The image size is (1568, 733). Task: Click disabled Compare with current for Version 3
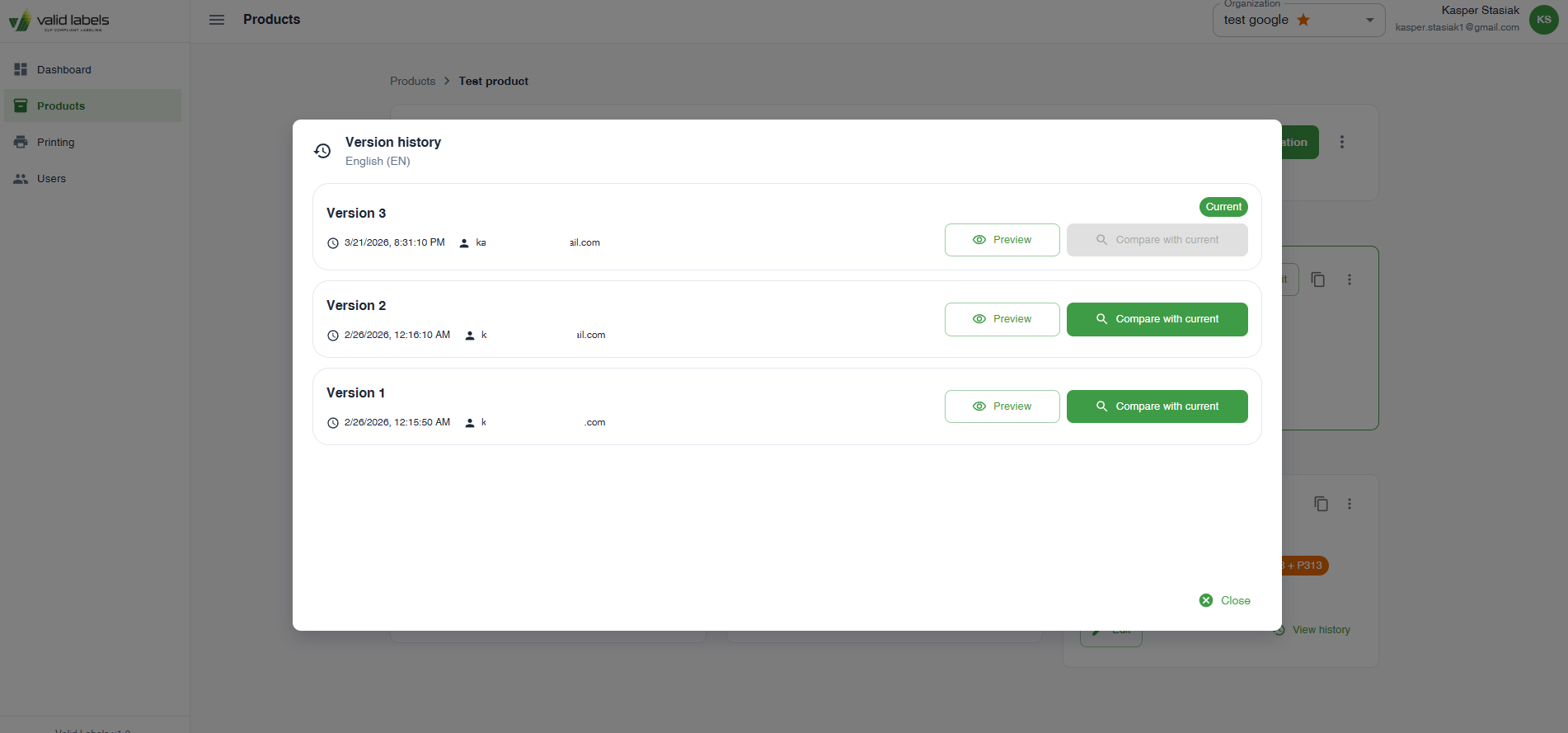(1157, 240)
